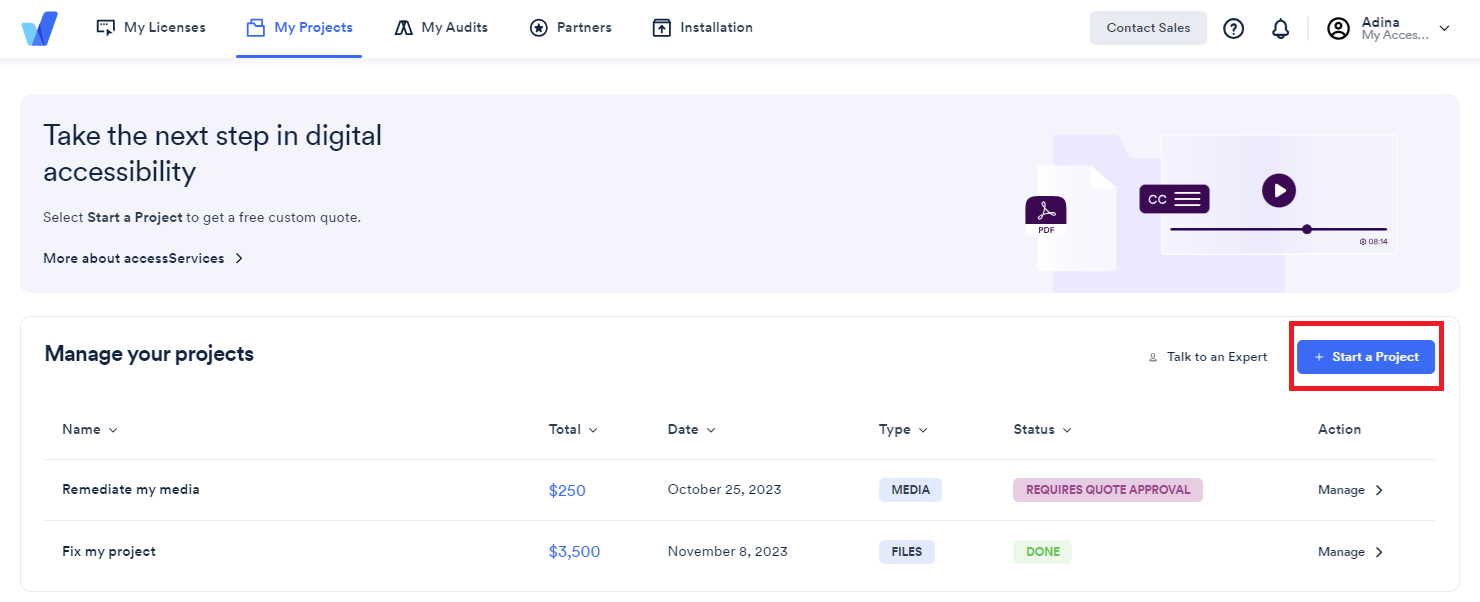Click the Contact Sales button

tap(1148, 28)
